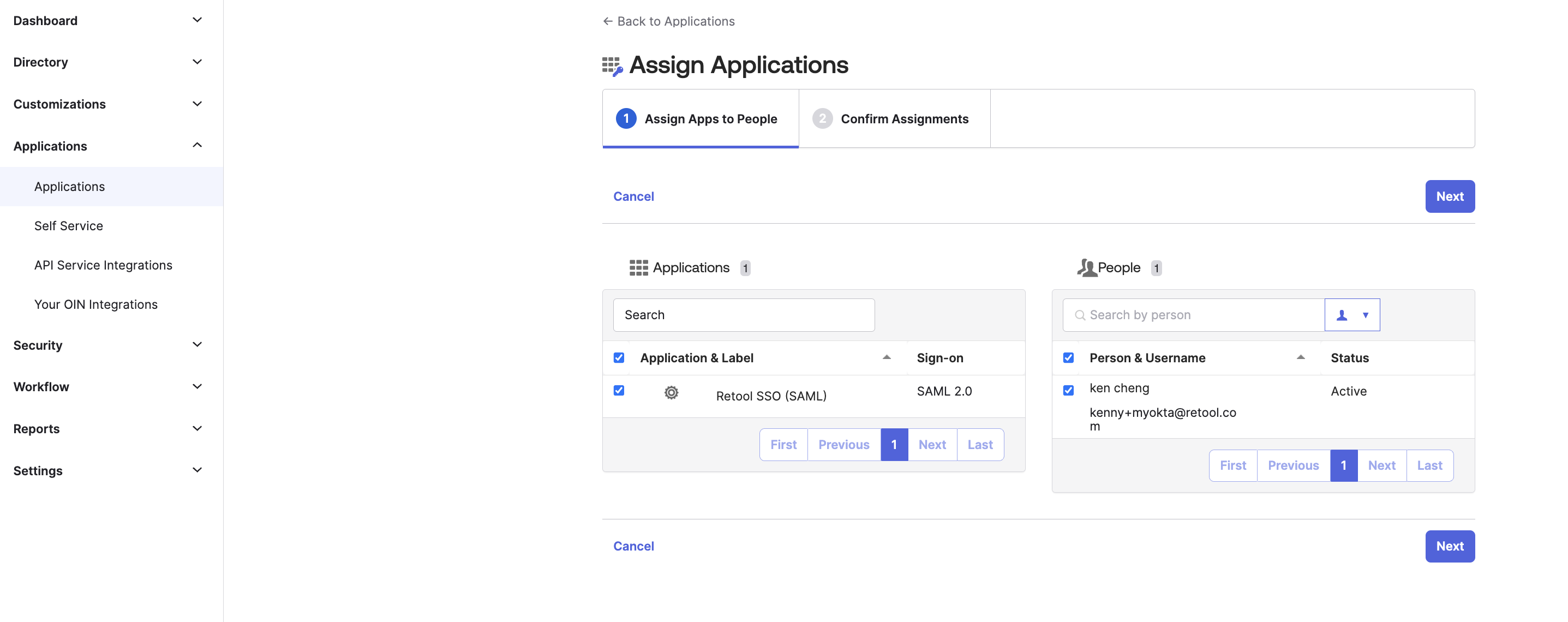Sort by Person & Username arrow
This screenshot has height=622, width=1568.
click(x=1300, y=358)
